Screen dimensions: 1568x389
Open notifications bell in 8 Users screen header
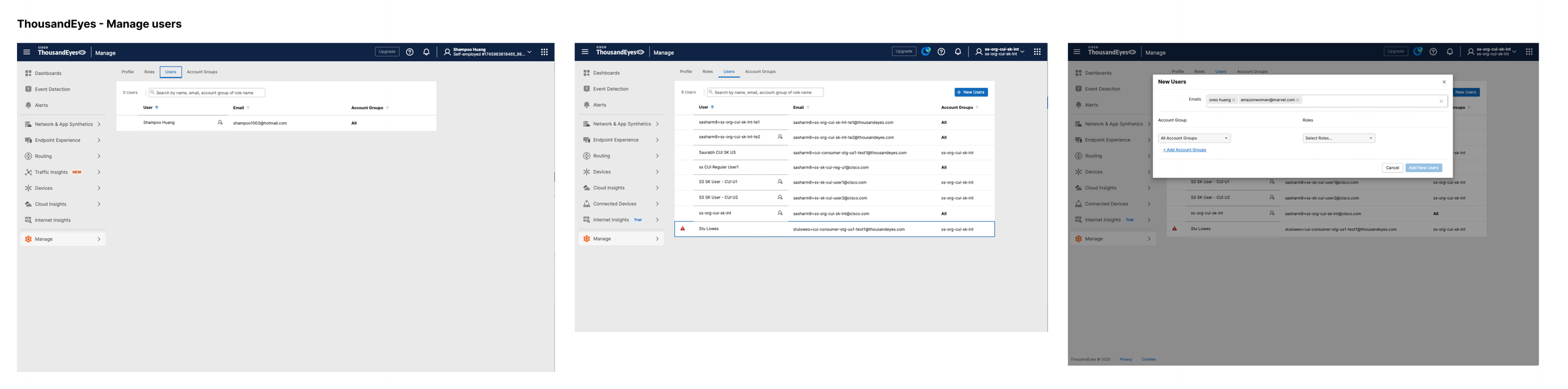point(958,52)
